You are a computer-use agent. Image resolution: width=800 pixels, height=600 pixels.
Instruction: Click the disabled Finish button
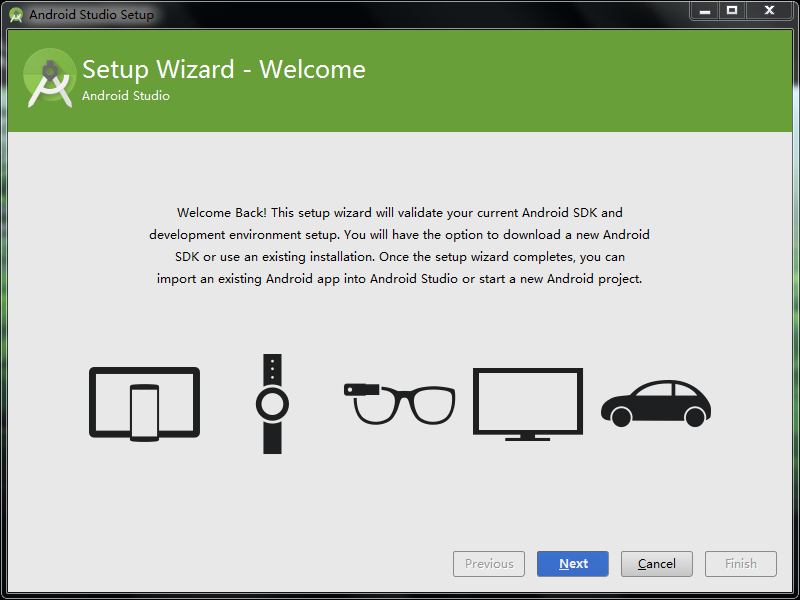coord(741,564)
